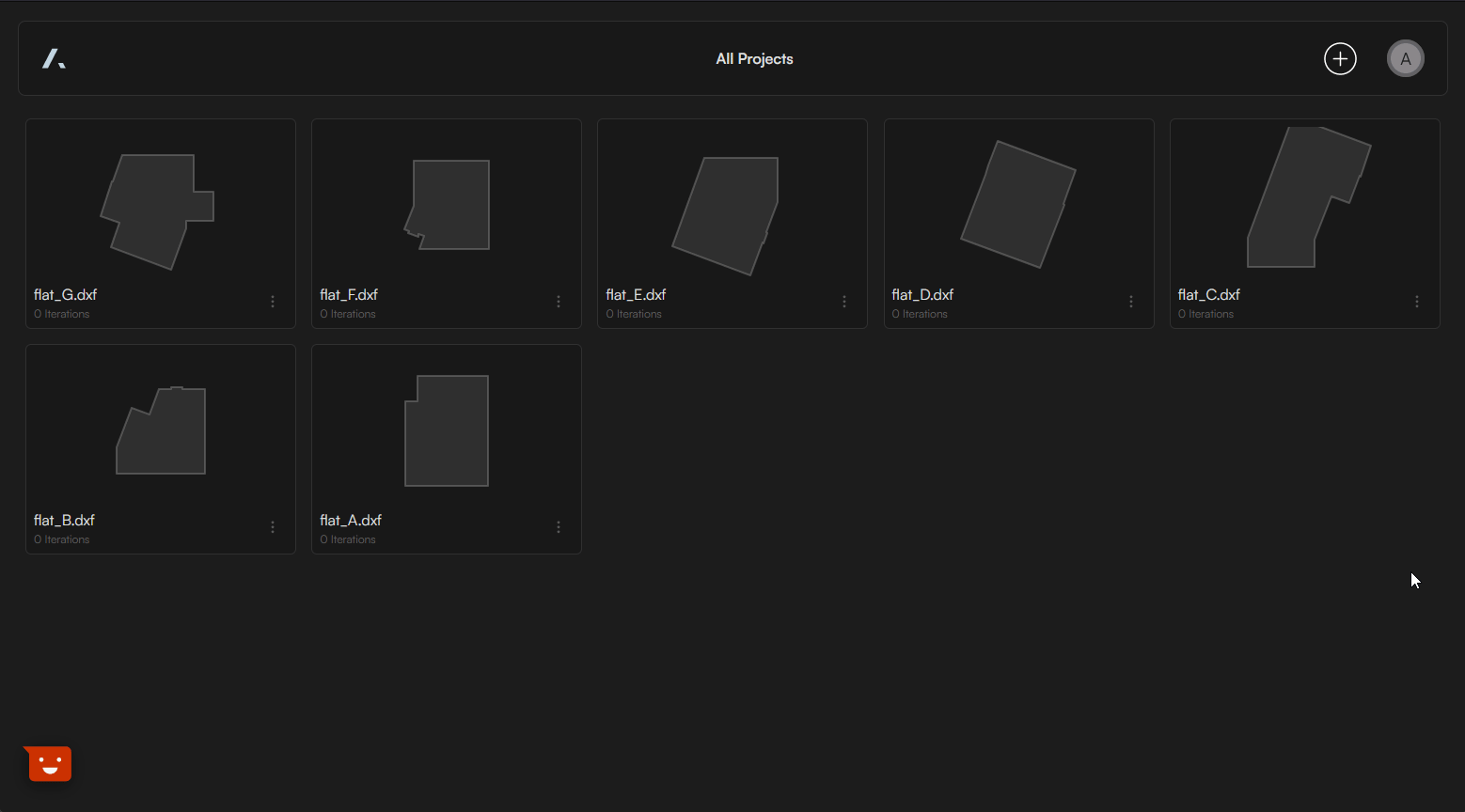Click the All Projects header title
This screenshot has height=812, width=1465.
tap(754, 58)
